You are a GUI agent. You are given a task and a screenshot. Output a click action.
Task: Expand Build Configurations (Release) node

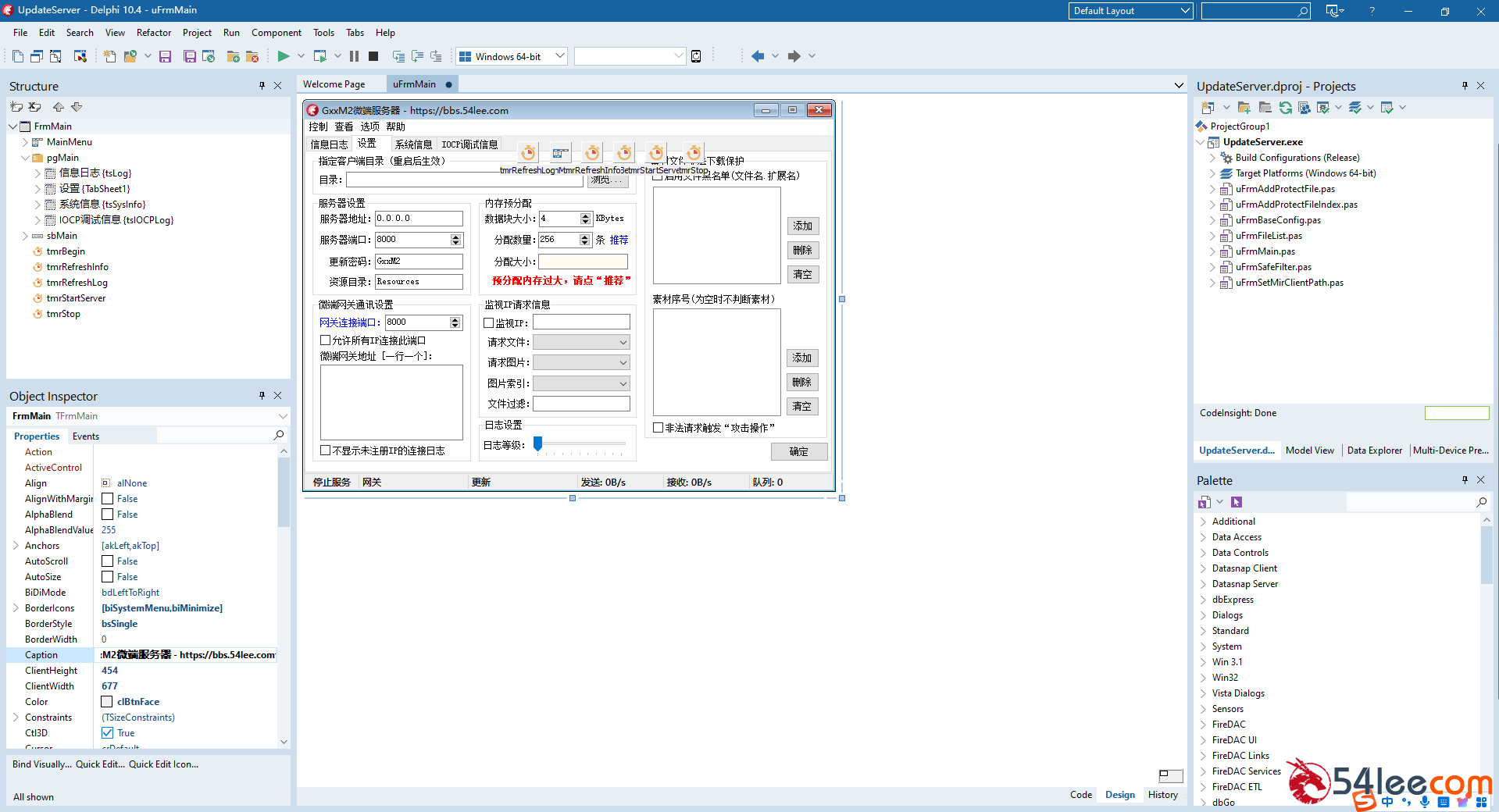tap(1212, 158)
